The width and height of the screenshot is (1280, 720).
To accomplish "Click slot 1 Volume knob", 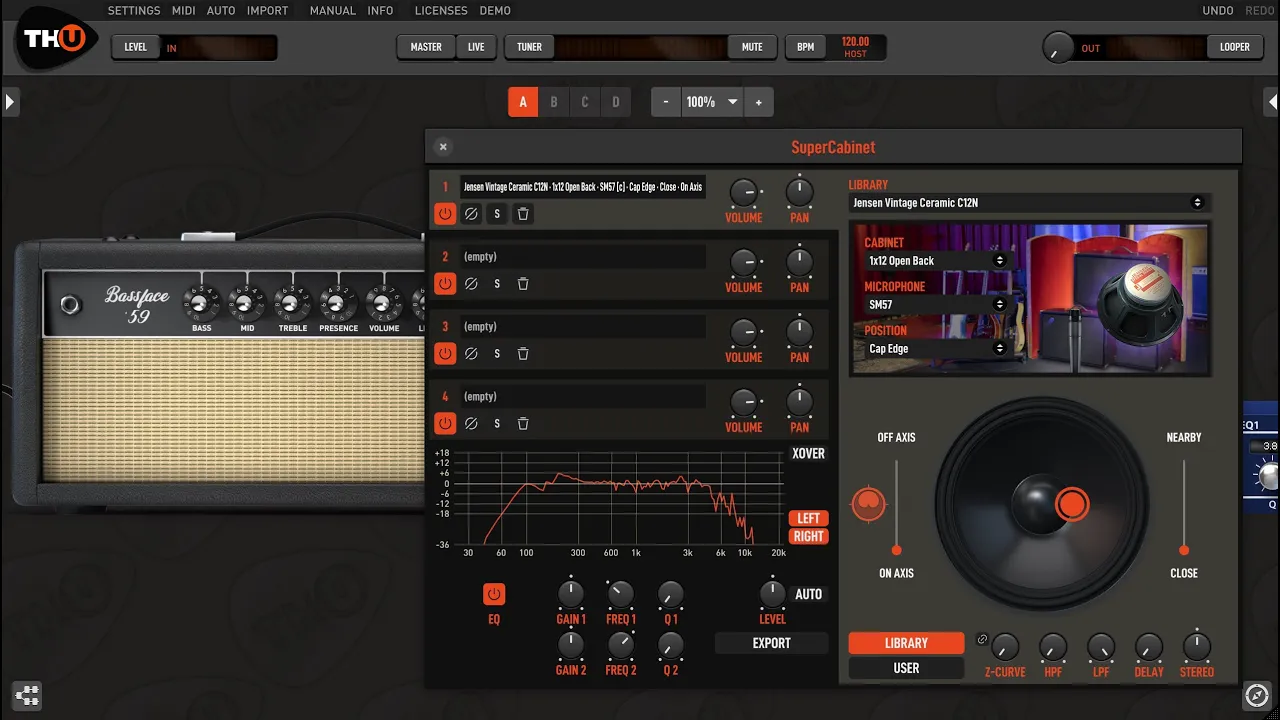I will point(743,193).
